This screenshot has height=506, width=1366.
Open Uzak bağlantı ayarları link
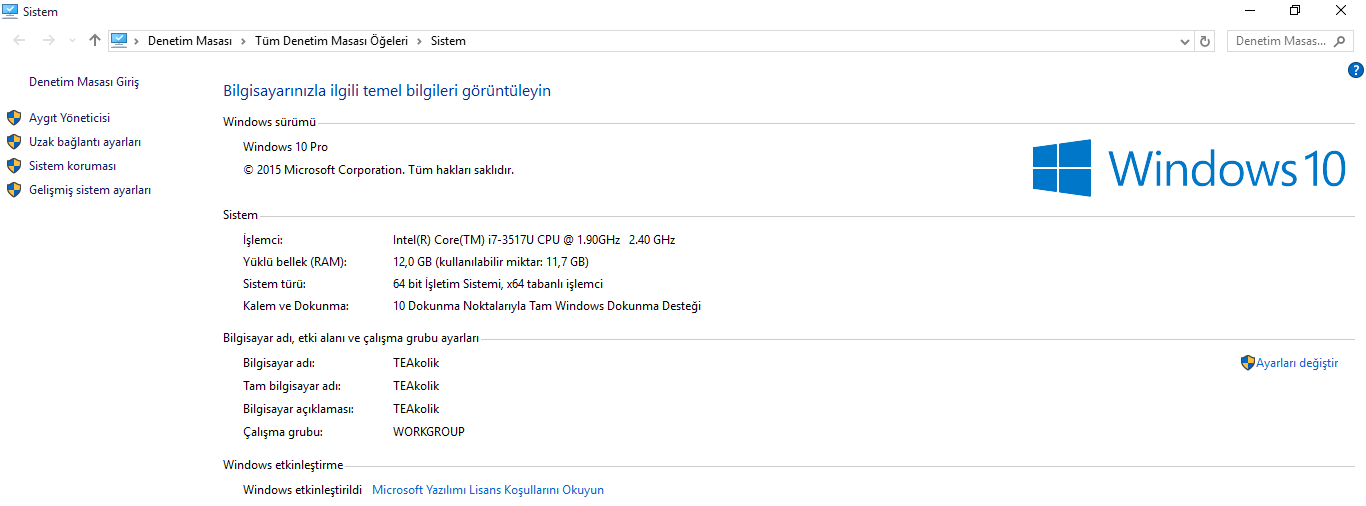point(85,142)
